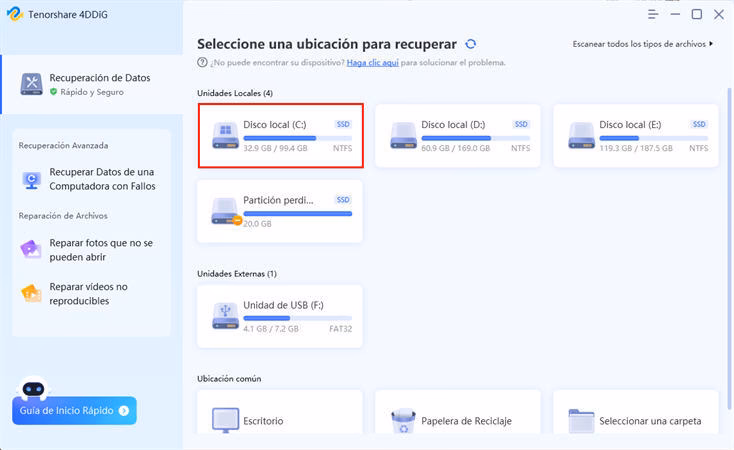Click the Disco local (E:) usage bar

click(x=653, y=138)
